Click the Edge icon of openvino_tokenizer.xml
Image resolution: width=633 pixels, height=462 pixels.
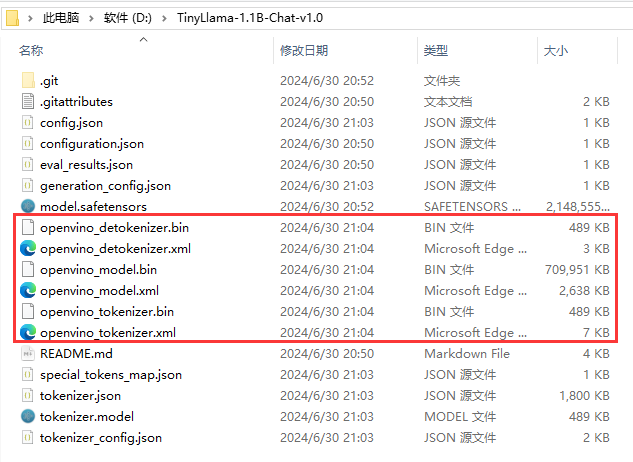click(28, 332)
